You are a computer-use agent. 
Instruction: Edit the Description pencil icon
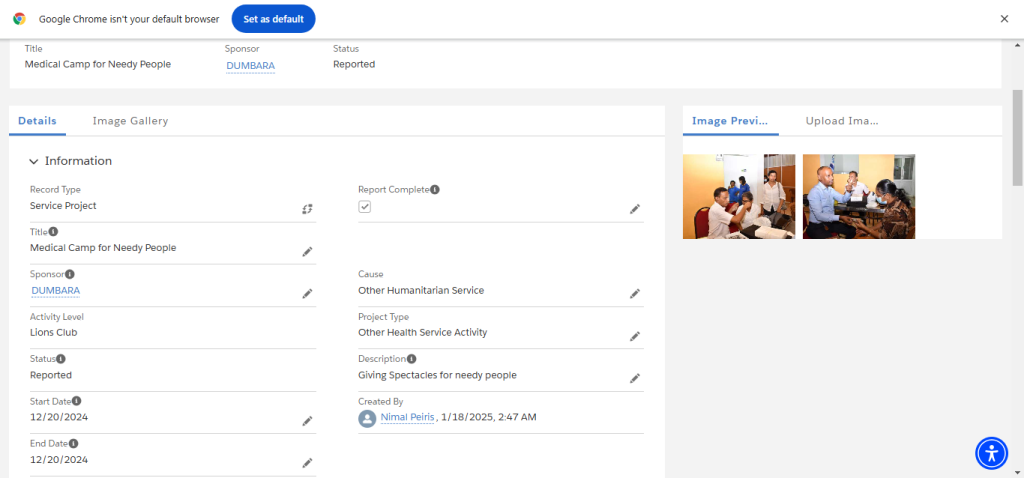[635, 378]
